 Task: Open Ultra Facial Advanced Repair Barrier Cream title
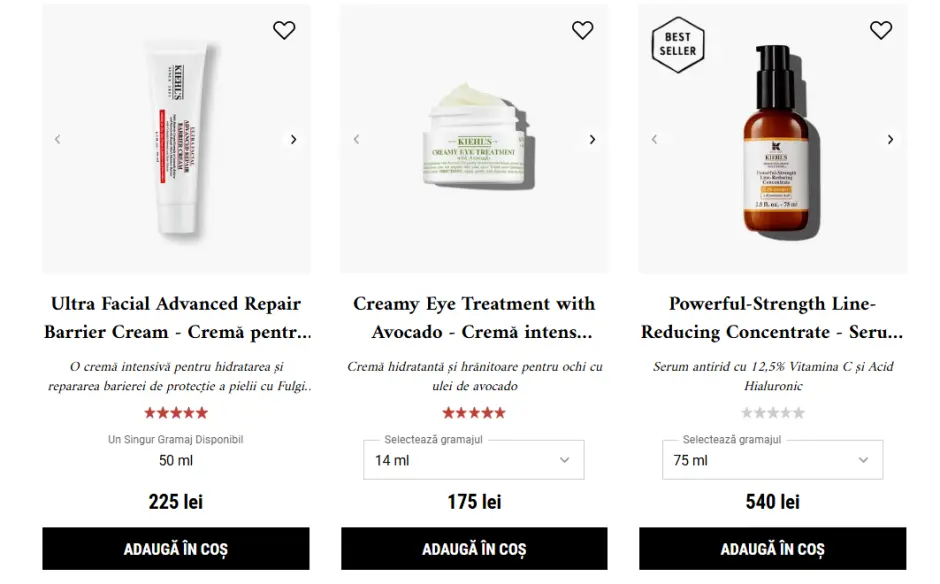click(176, 317)
